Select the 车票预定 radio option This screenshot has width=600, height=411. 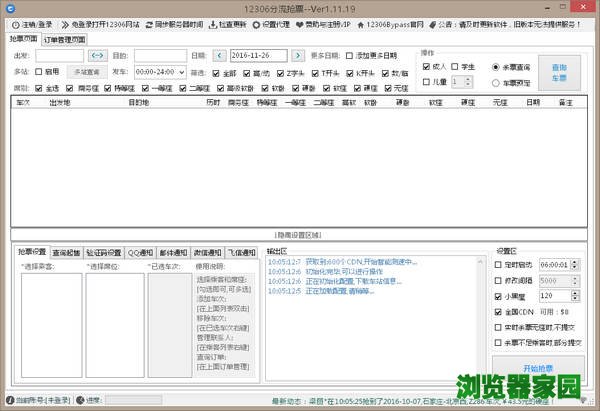point(497,82)
